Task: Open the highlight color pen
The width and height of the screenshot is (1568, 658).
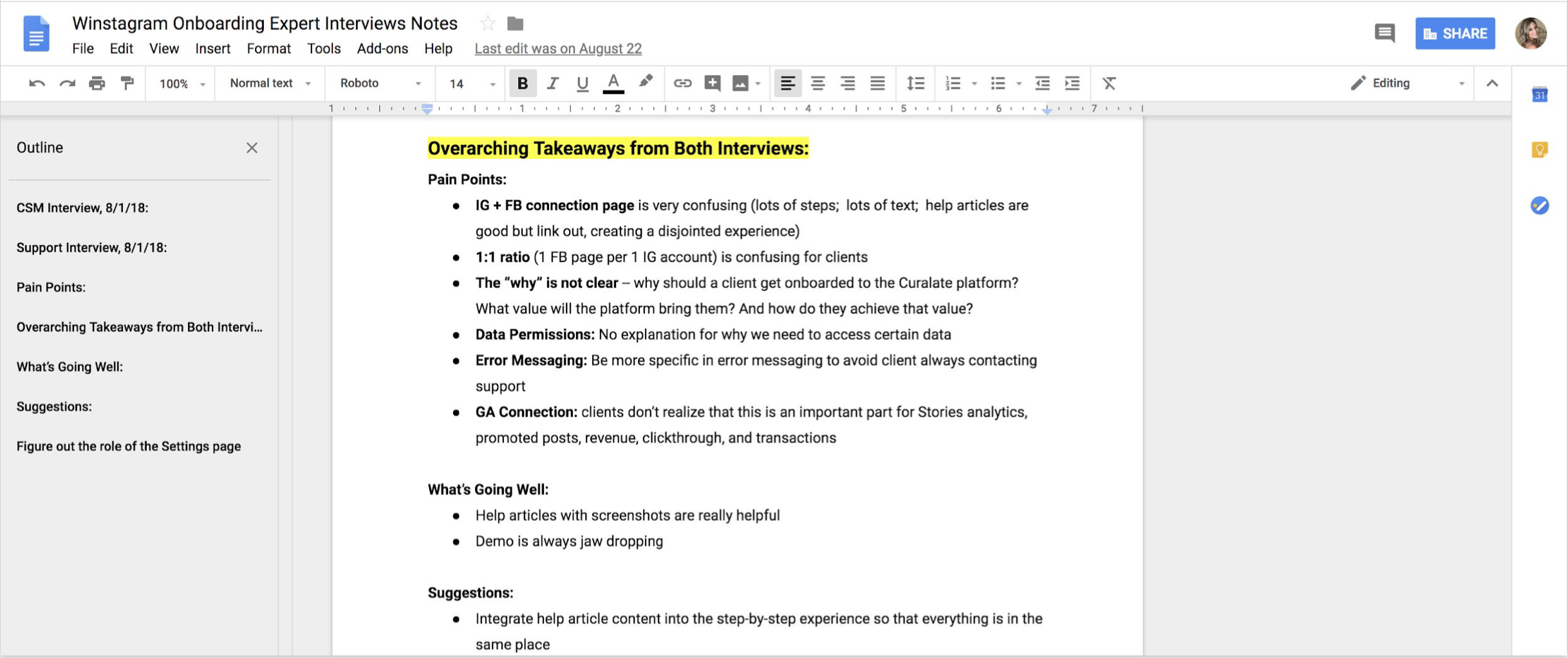Action: 645,82
